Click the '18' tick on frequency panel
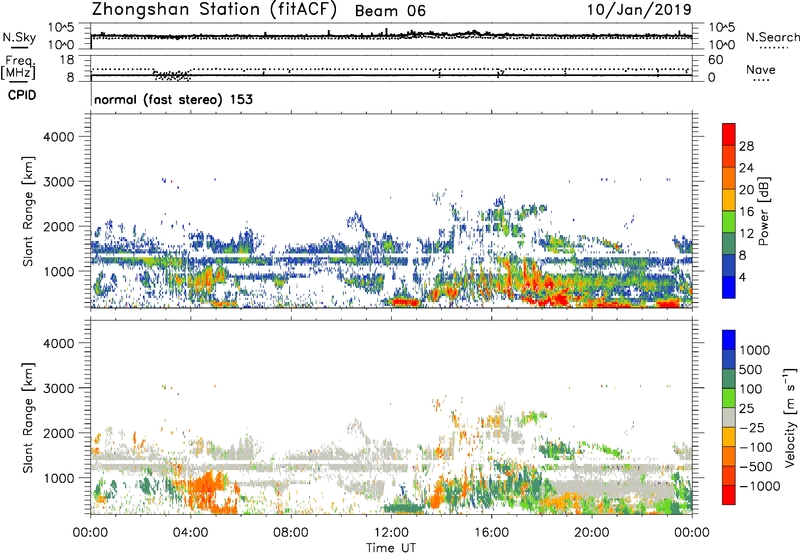 pyautogui.click(x=67, y=59)
